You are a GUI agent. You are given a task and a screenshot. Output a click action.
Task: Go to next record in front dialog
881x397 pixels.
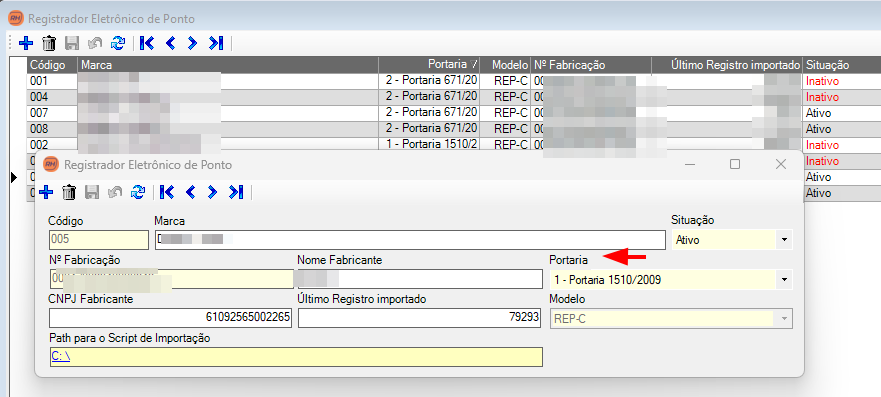212,193
